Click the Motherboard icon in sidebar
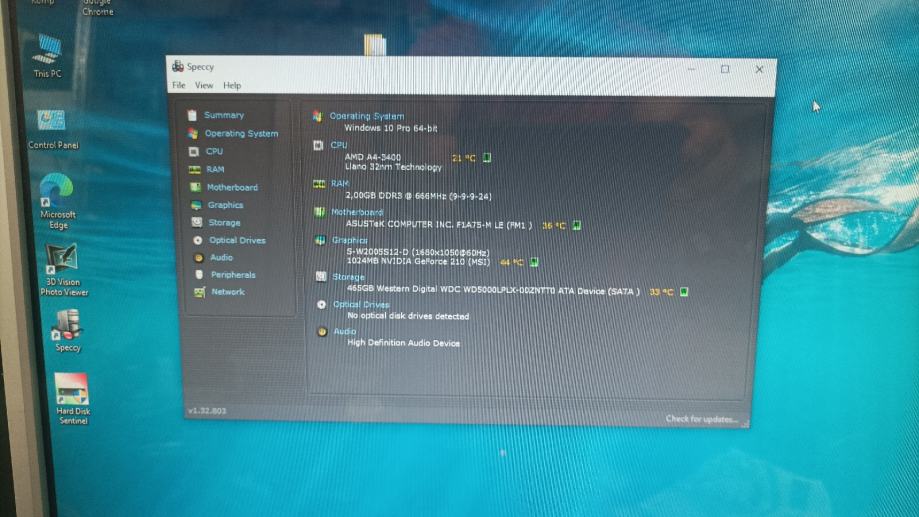Image resolution: width=919 pixels, height=517 pixels. 195,188
